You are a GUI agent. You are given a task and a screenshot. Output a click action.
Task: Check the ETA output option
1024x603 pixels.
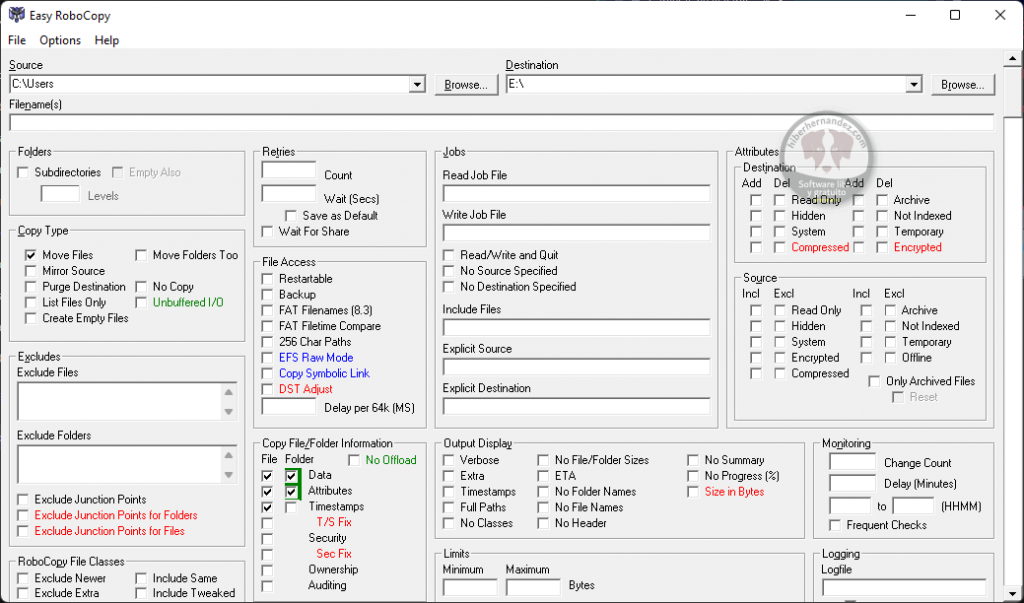point(543,476)
